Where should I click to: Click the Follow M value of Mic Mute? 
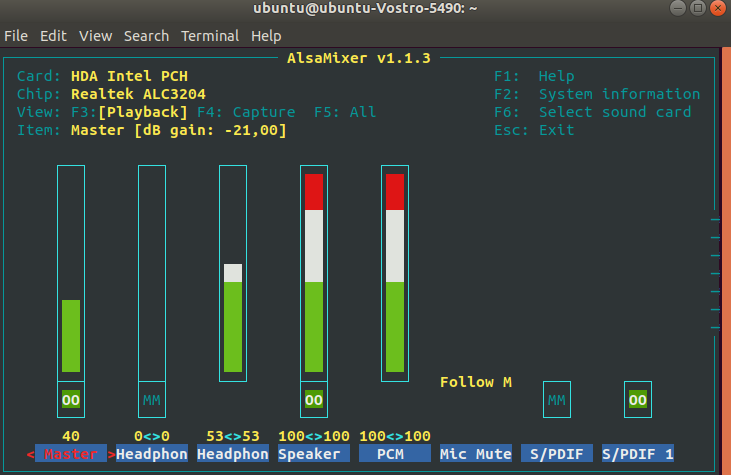pos(476,382)
